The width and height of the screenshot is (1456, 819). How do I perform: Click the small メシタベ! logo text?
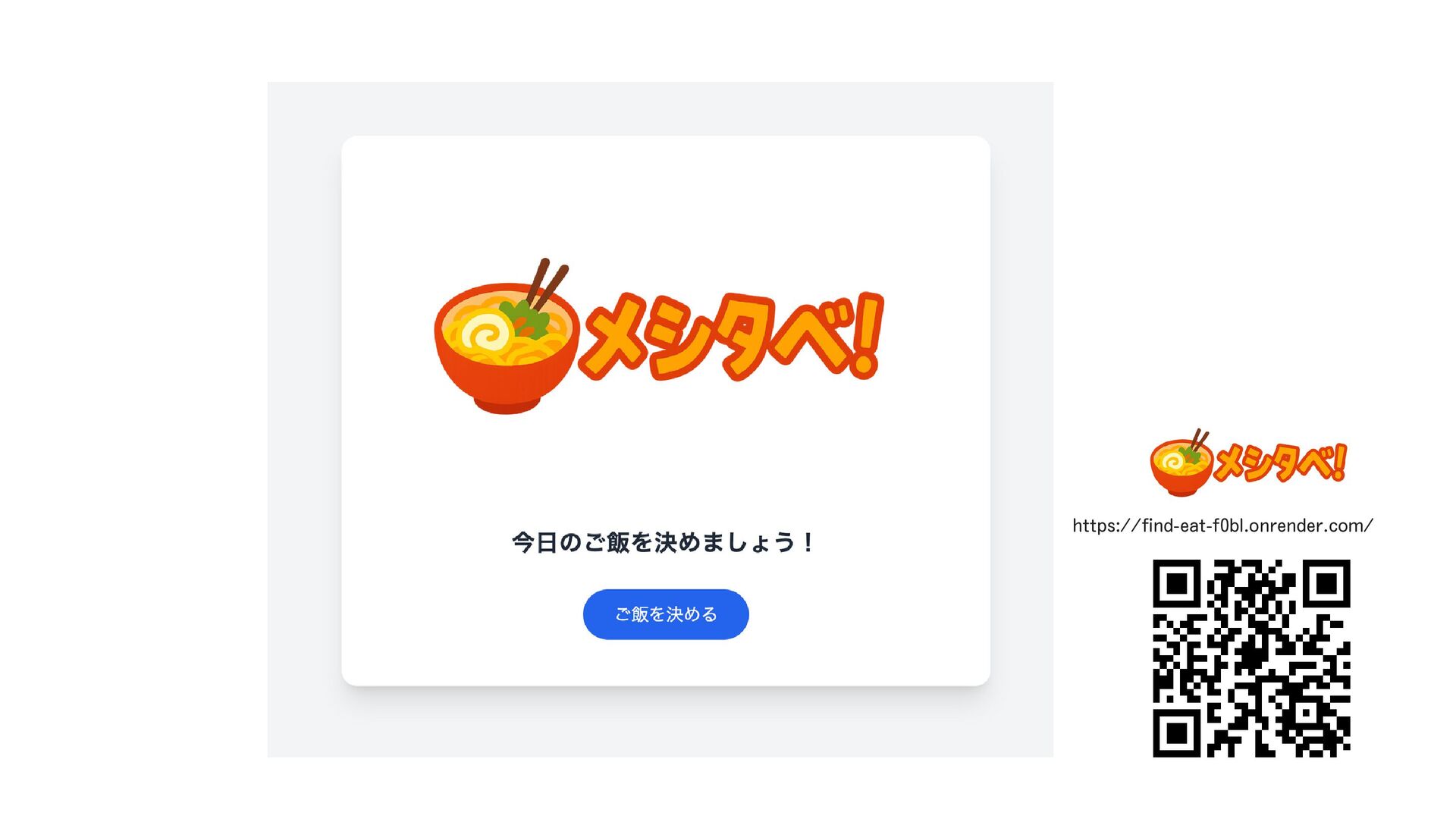click(x=1280, y=463)
